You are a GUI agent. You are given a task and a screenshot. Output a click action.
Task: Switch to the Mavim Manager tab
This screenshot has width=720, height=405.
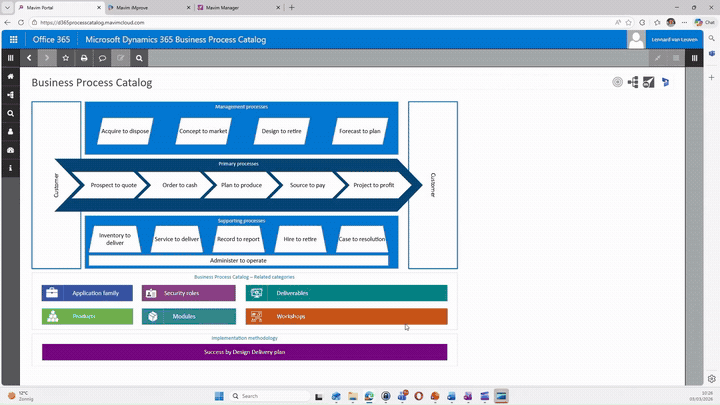[239, 8]
